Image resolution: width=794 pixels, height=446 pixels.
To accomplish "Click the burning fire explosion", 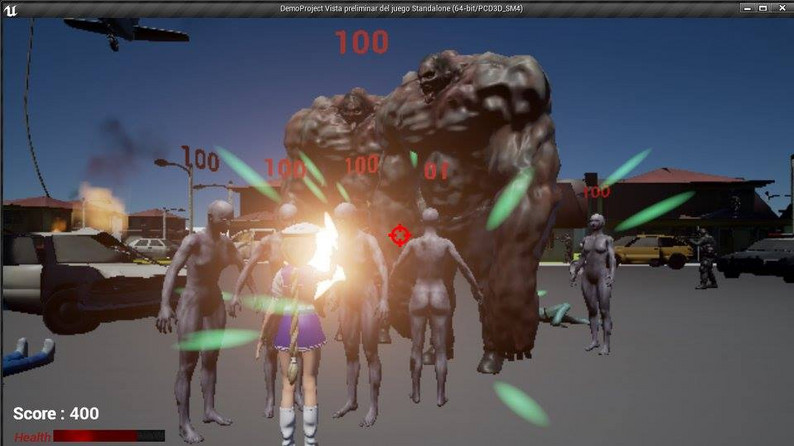I will [x=100, y=203].
